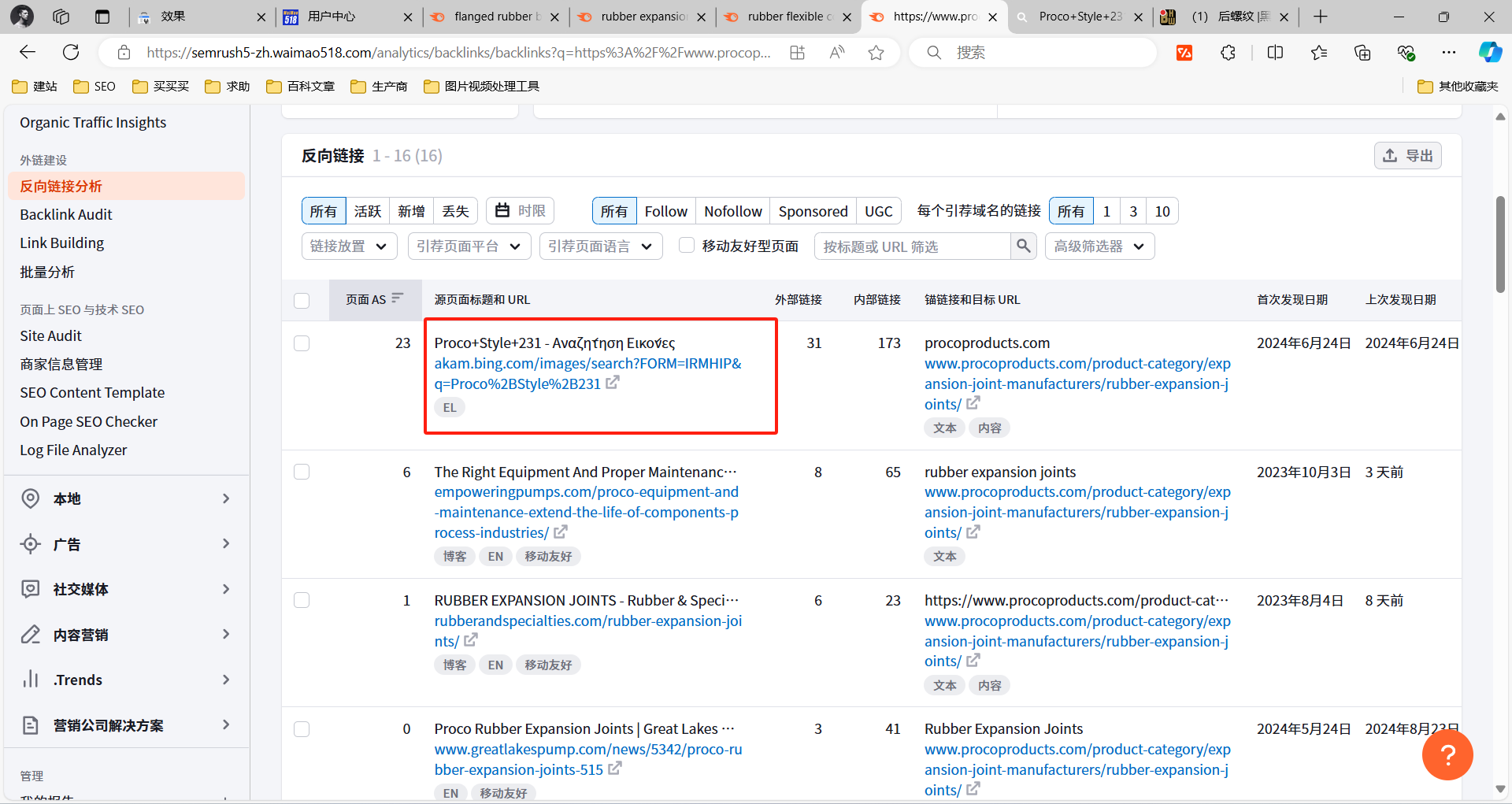
Task: Check the Proco+Style+231 row checkbox
Action: 302,343
